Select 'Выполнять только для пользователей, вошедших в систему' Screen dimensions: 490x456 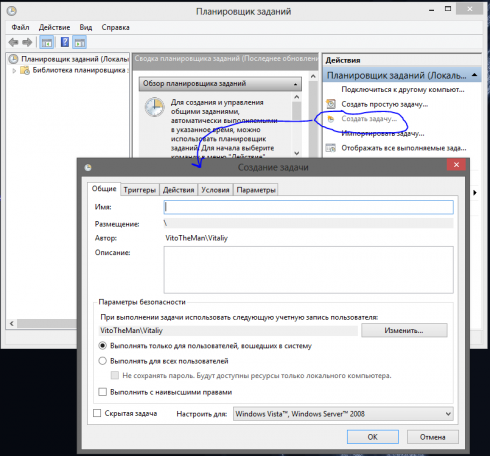[x=103, y=346]
